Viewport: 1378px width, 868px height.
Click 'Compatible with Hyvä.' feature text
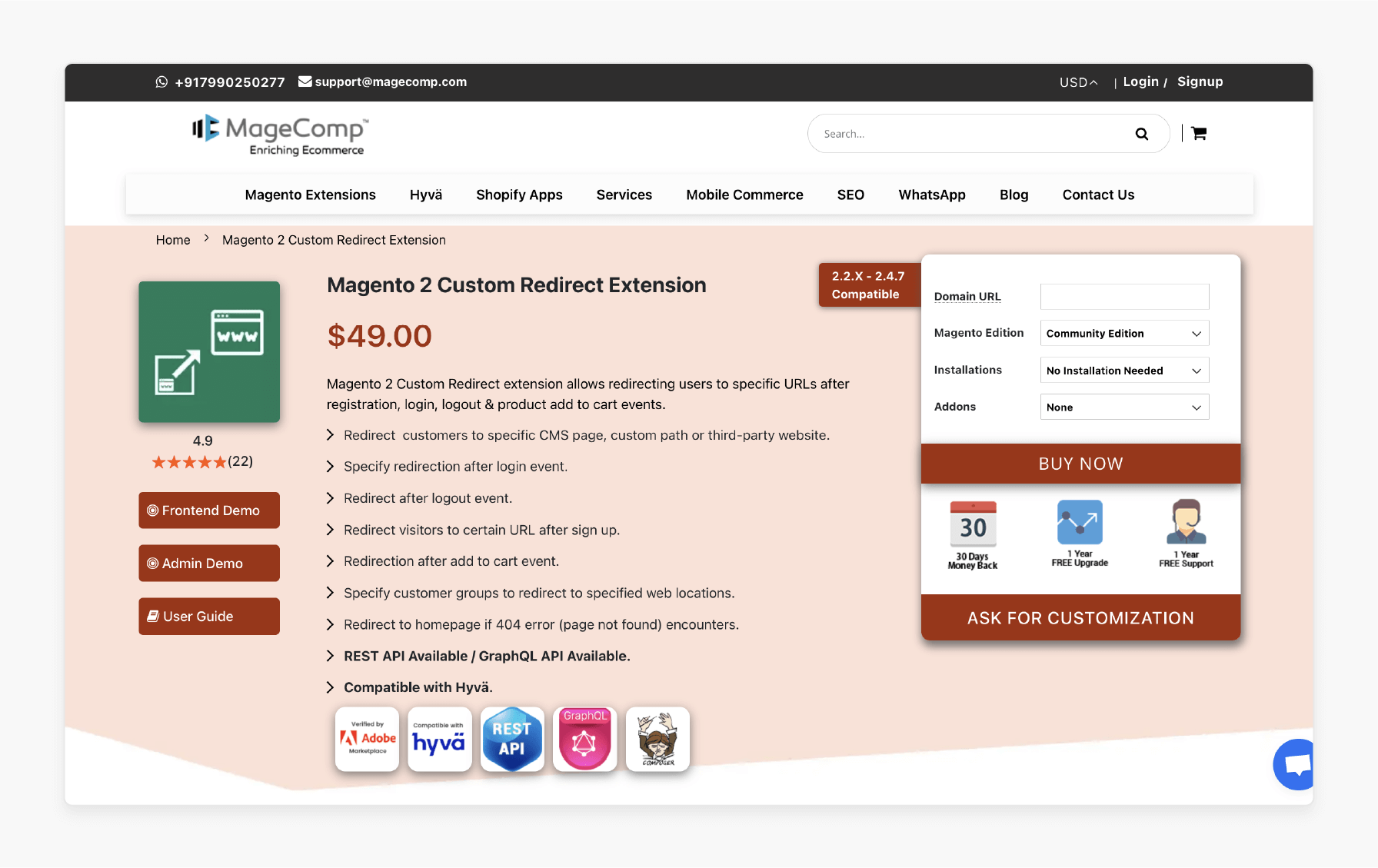(418, 687)
